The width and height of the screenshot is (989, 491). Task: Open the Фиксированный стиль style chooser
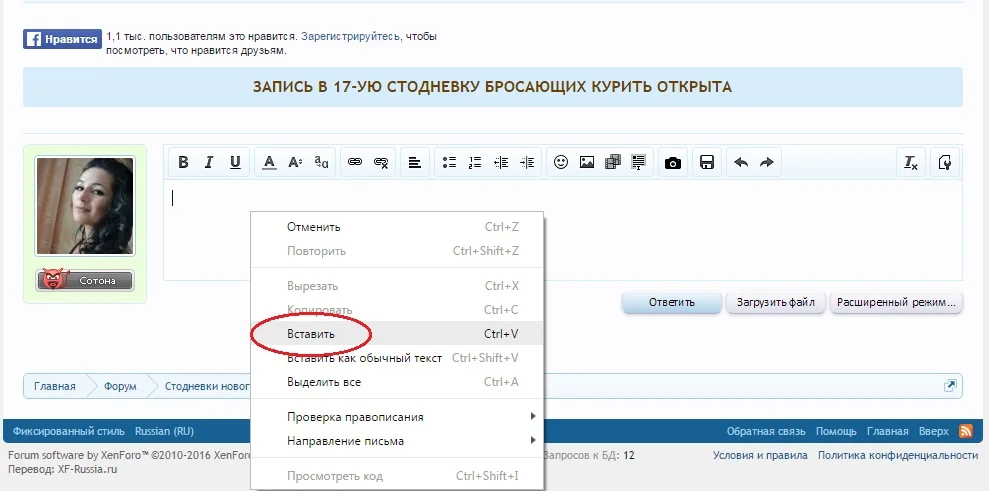[69, 432]
